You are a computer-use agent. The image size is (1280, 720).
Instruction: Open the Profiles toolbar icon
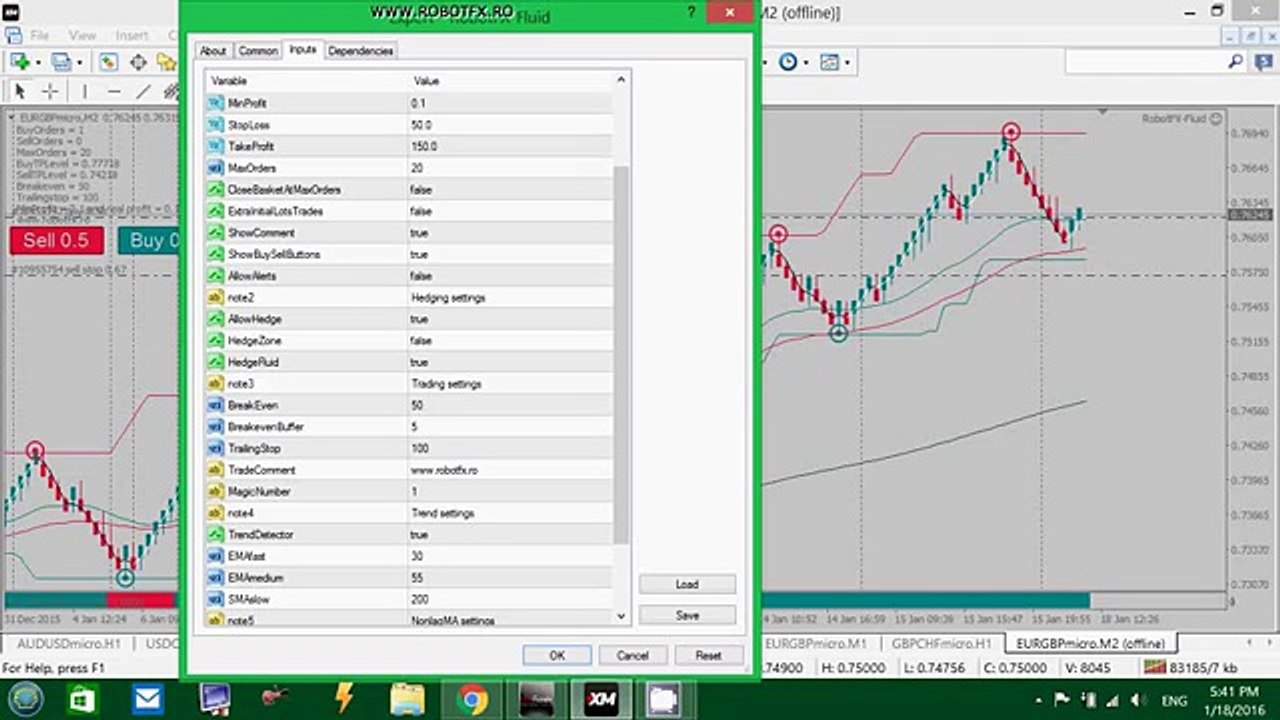[x=62, y=62]
